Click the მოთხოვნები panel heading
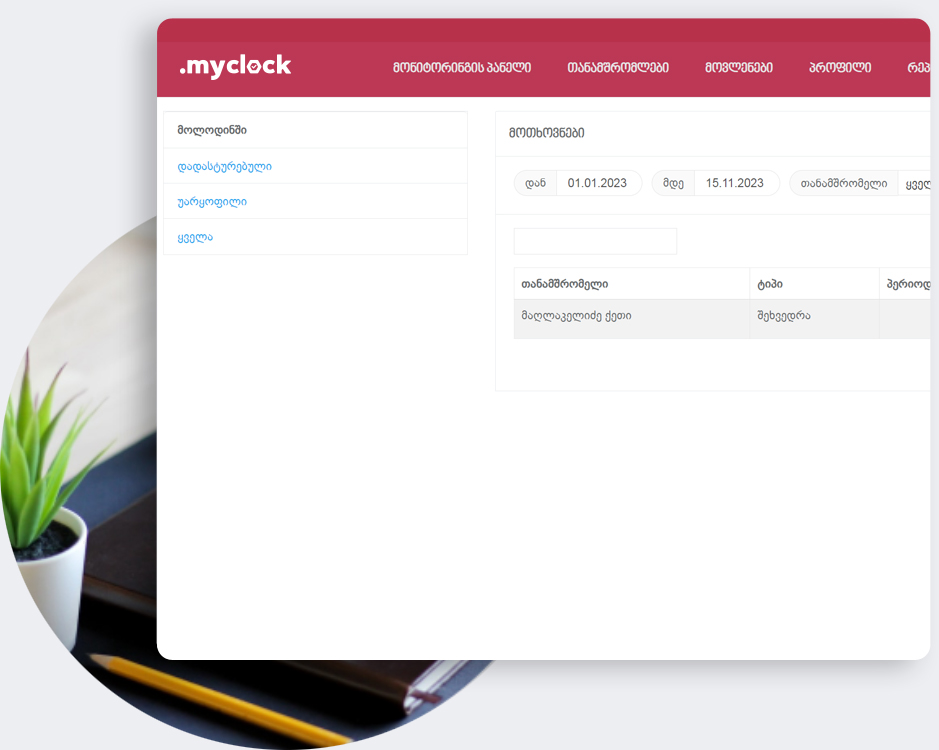The image size is (939, 750). (x=546, y=132)
